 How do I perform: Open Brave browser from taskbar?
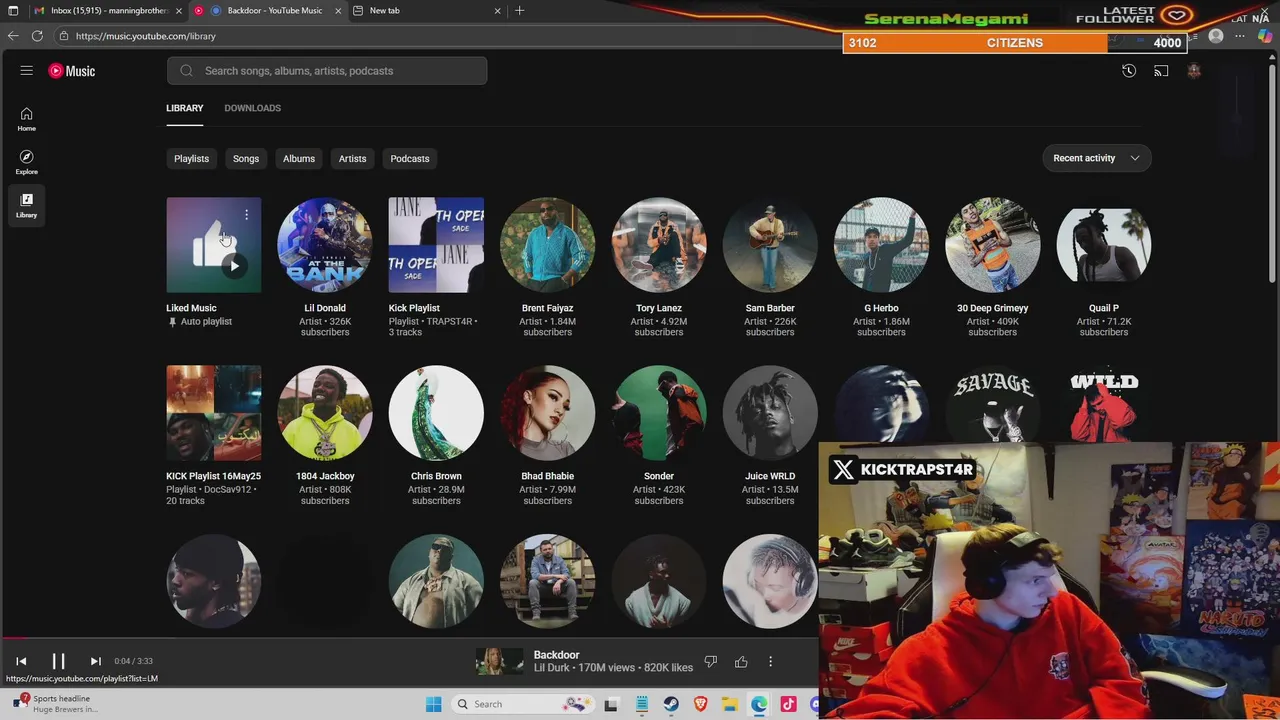tap(700, 704)
